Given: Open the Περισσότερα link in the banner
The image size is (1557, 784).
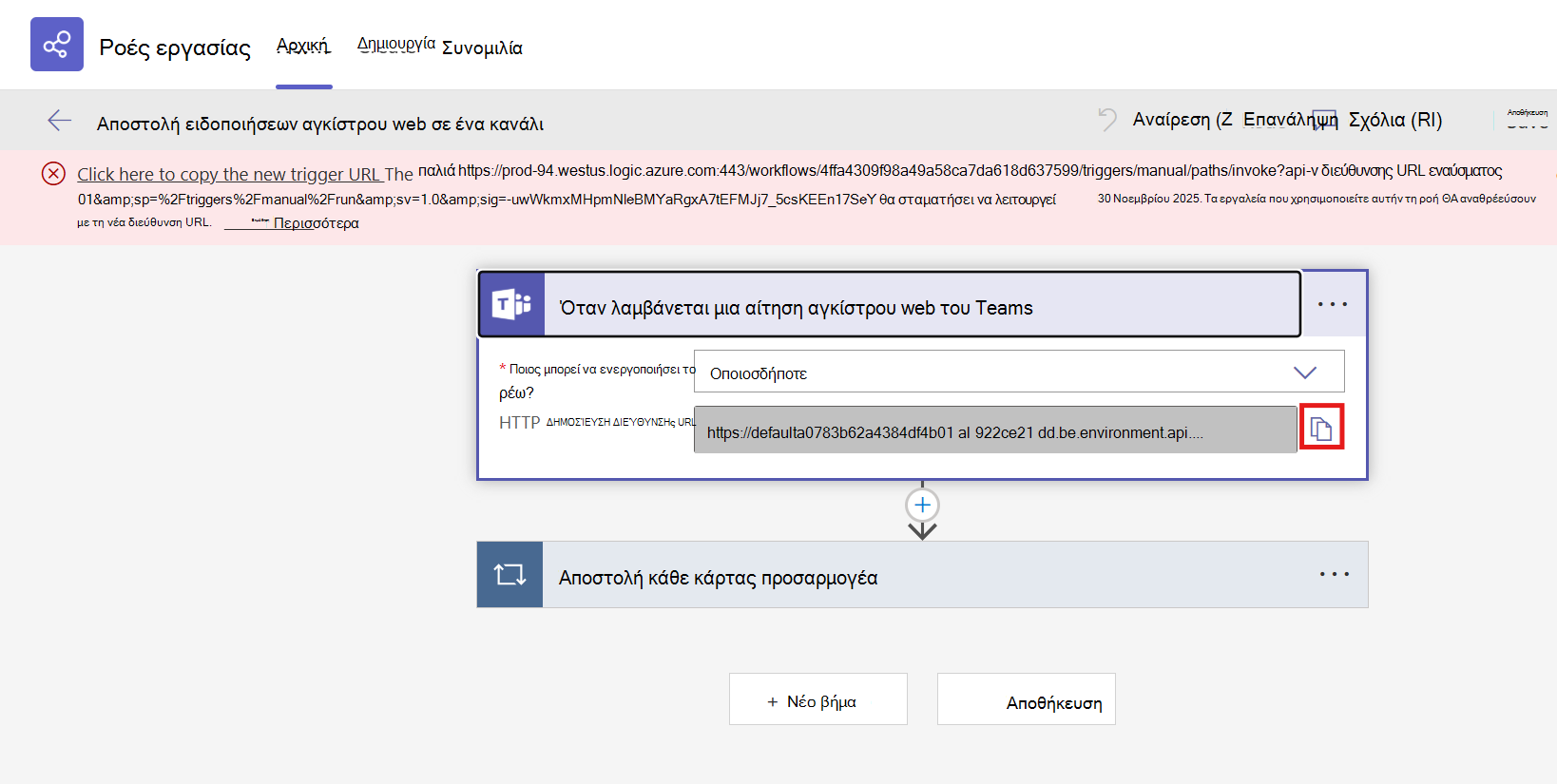Looking at the screenshot, I should tap(316, 222).
